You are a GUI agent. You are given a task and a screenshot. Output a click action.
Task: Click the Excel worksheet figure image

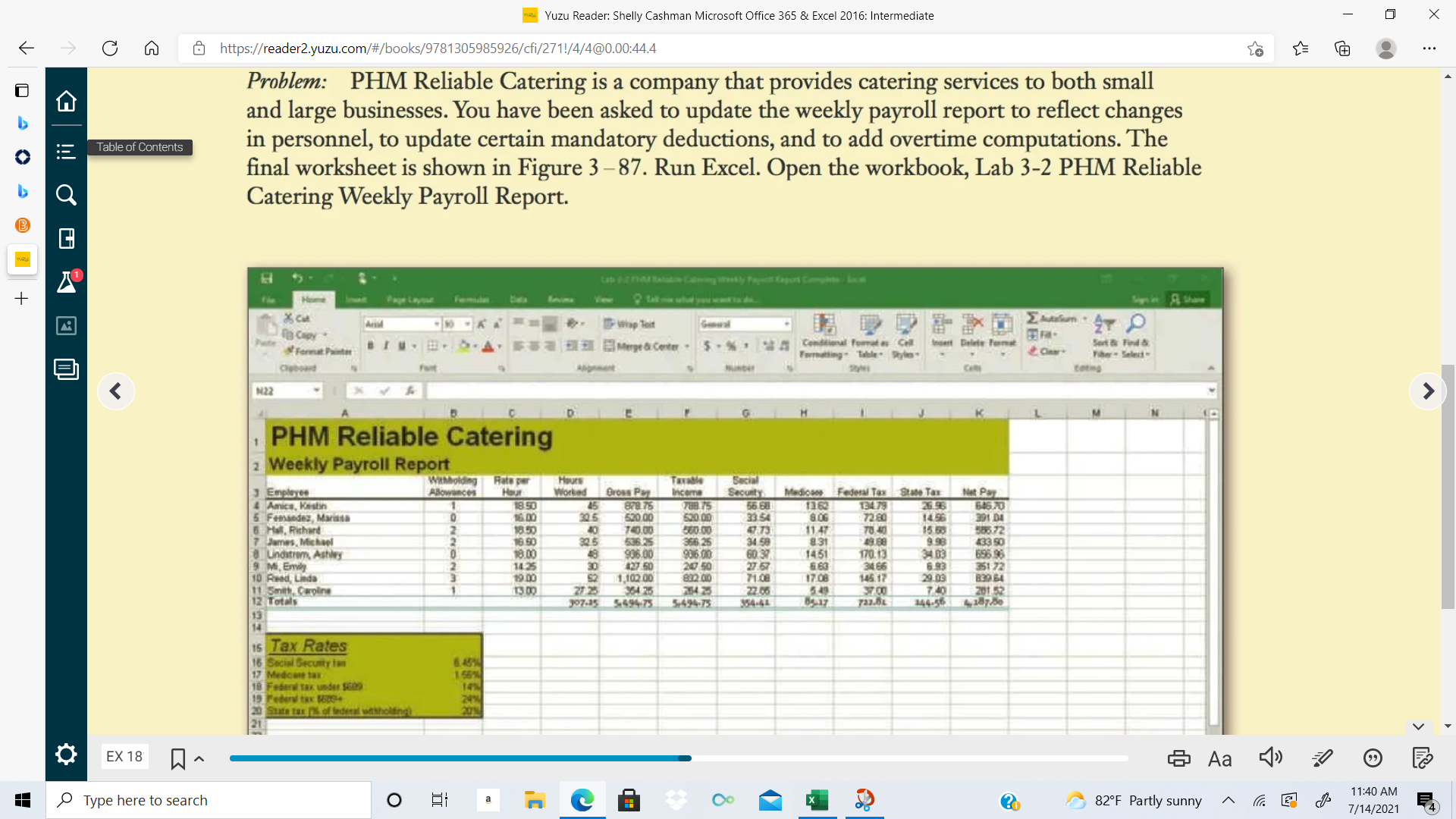(735, 500)
